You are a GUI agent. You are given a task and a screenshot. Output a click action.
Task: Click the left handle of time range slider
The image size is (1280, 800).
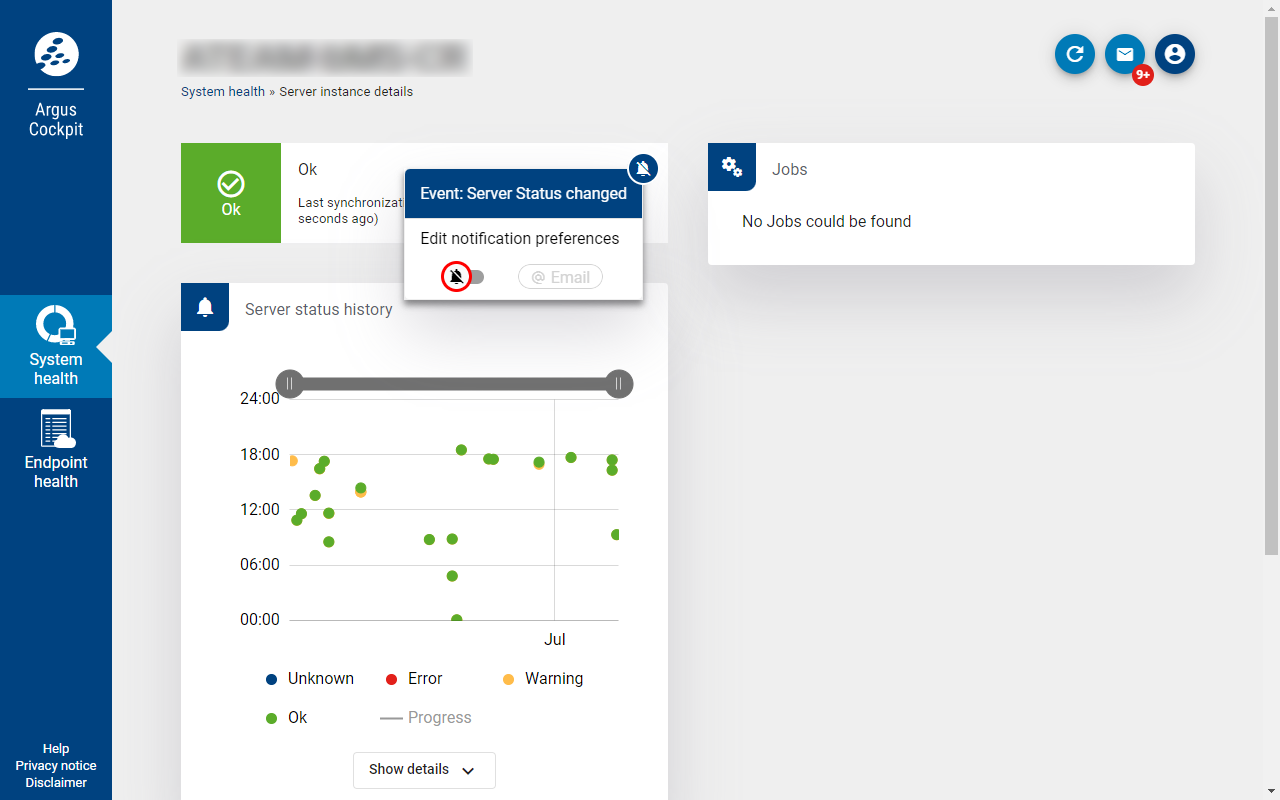pos(290,384)
